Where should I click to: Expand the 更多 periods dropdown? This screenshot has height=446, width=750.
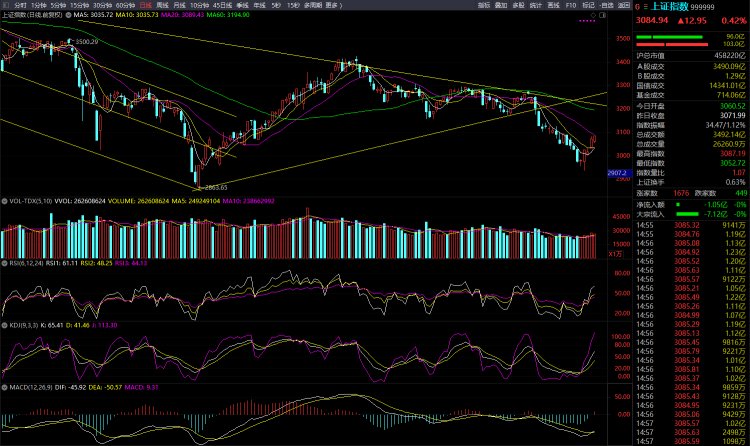[333, 5]
